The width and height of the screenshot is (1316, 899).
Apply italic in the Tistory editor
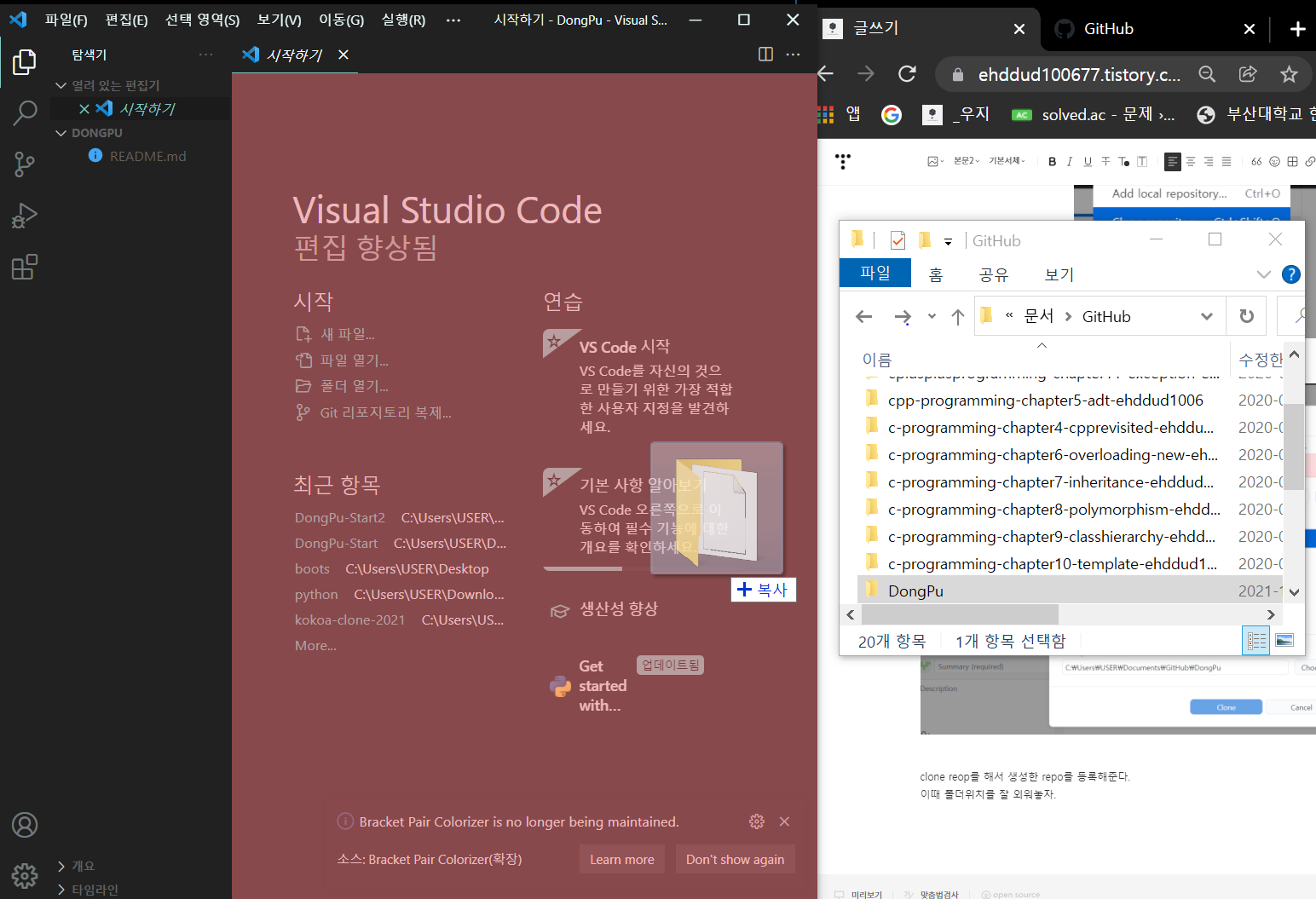(1070, 161)
